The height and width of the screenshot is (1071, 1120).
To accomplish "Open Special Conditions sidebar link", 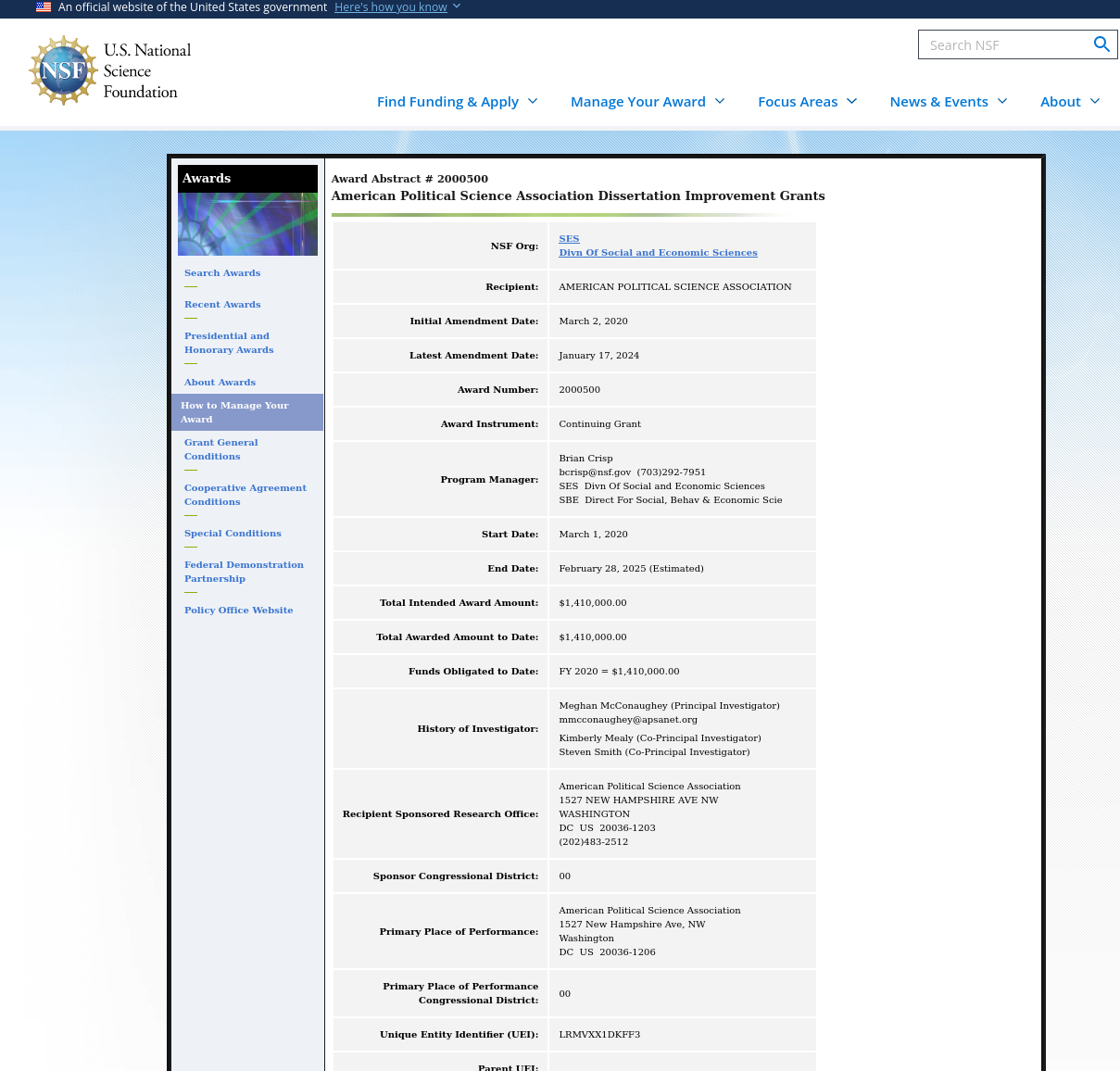I will coord(233,534).
